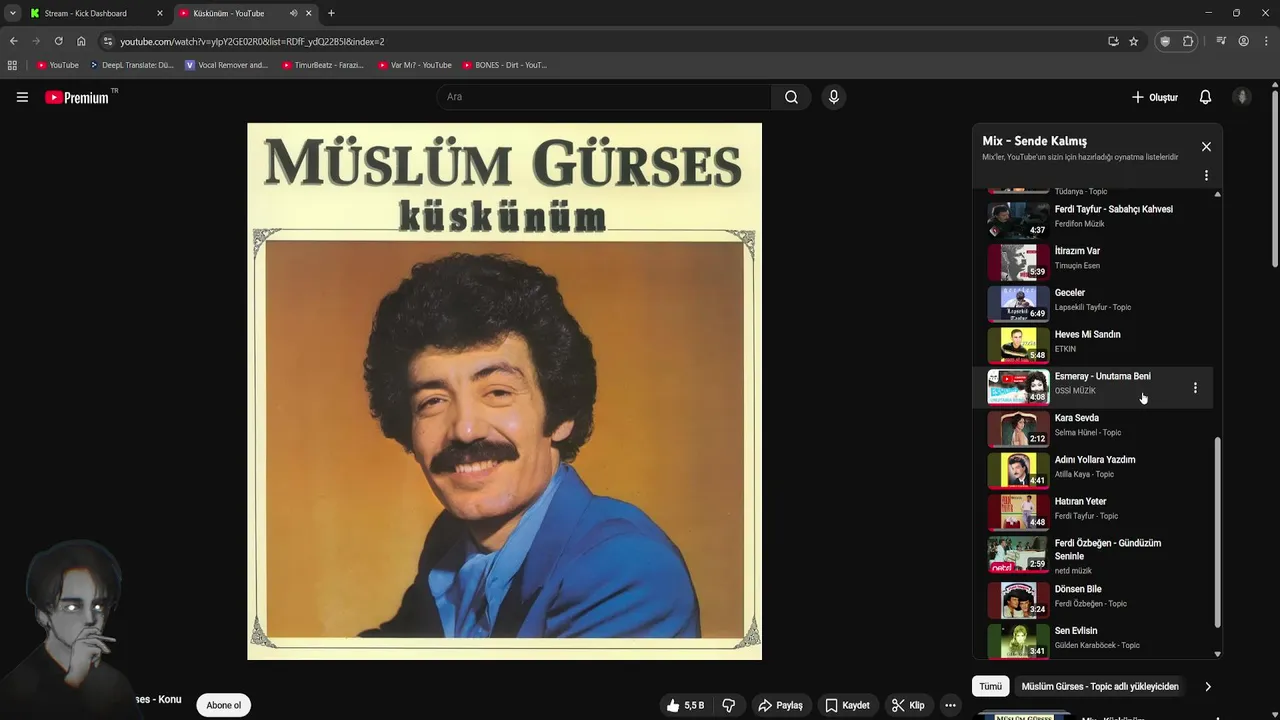Open more actions ellipsis below video
The width and height of the screenshot is (1280, 720).
click(x=950, y=705)
